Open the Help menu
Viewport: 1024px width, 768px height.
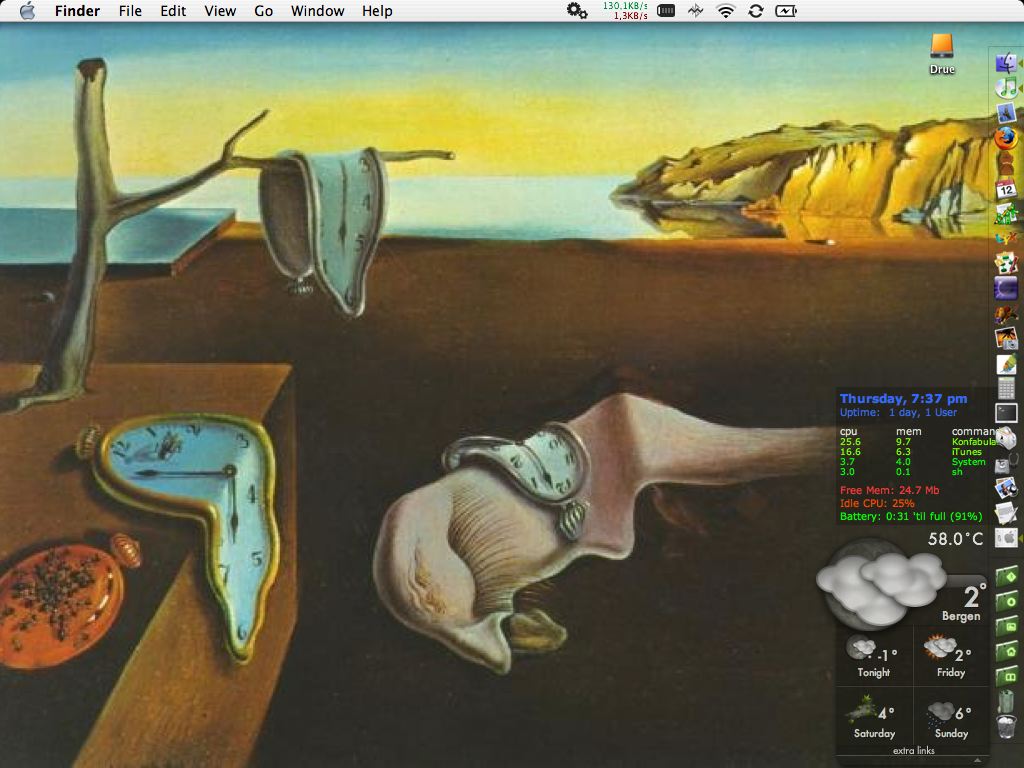pyautogui.click(x=377, y=11)
